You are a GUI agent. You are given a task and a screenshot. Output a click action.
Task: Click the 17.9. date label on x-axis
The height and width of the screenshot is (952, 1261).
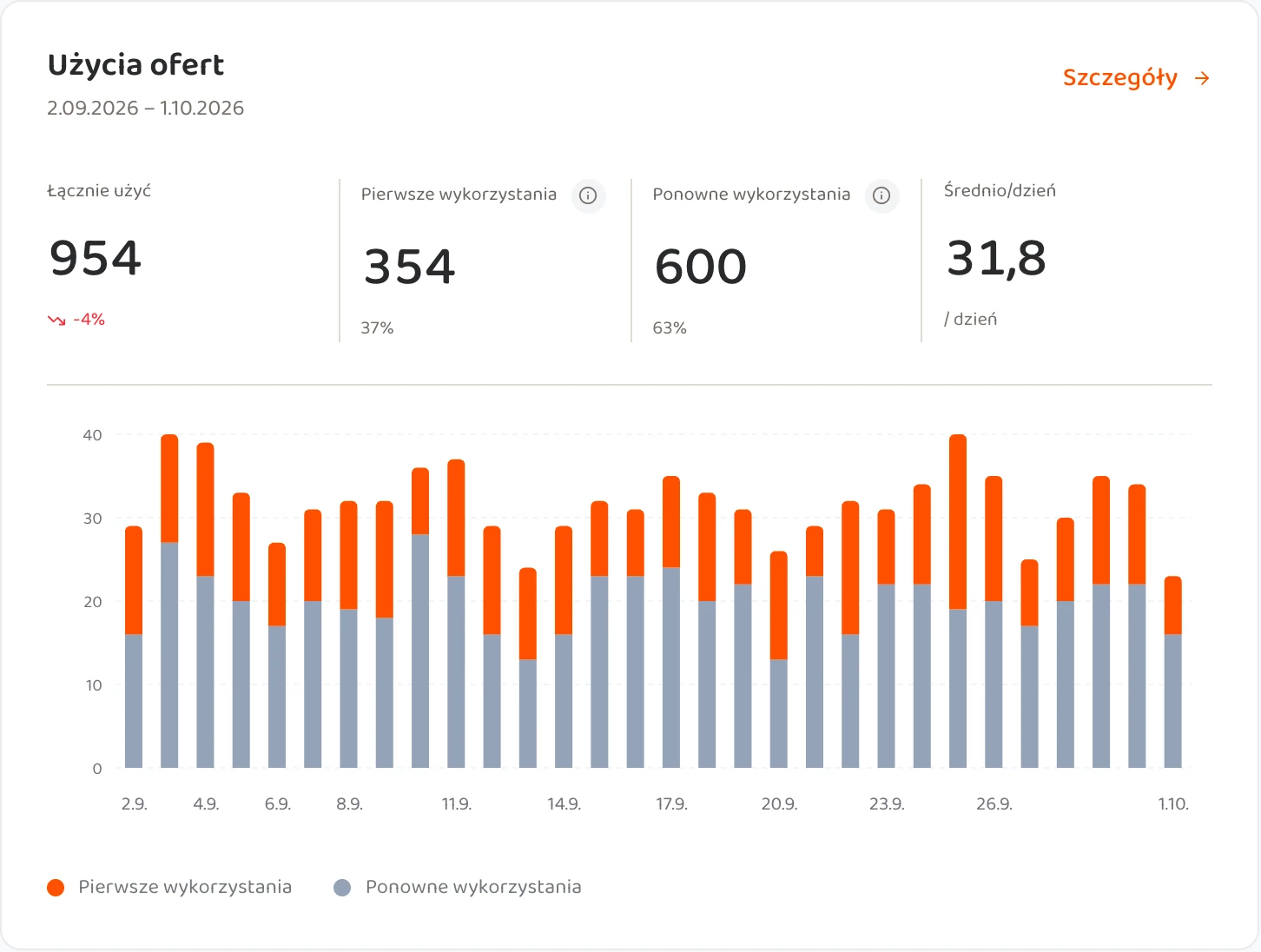coord(671,804)
